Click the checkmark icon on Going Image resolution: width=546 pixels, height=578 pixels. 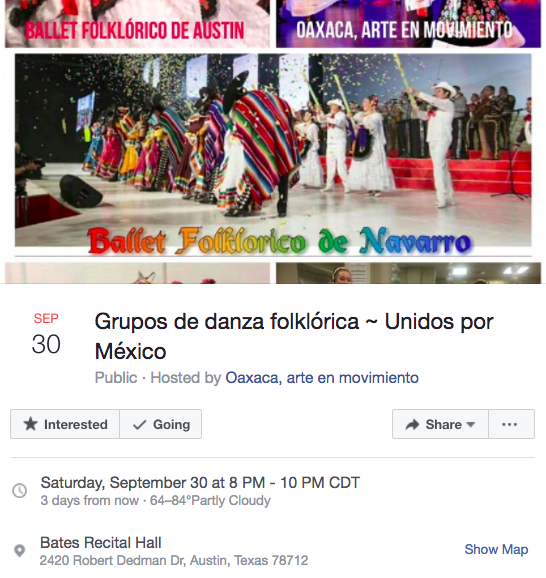click(x=140, y=425)
